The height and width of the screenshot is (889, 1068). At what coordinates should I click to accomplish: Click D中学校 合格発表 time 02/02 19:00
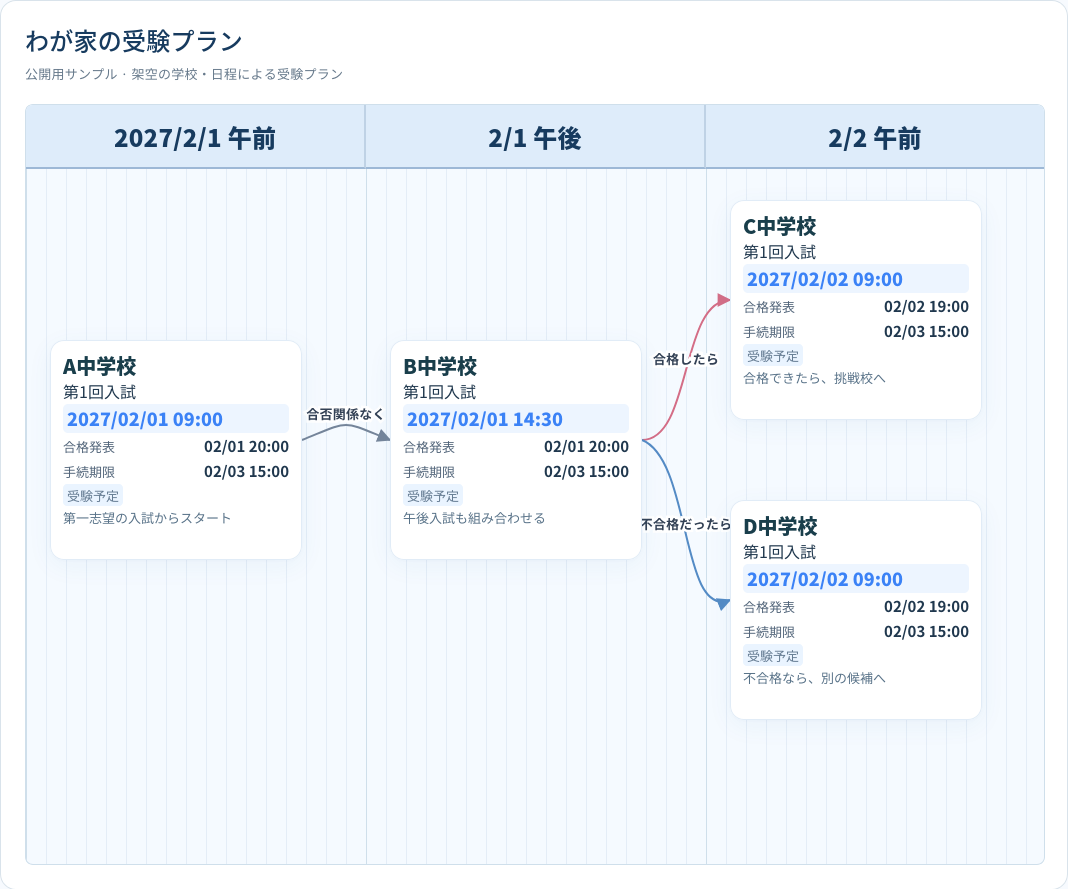[x=926, y=606]
